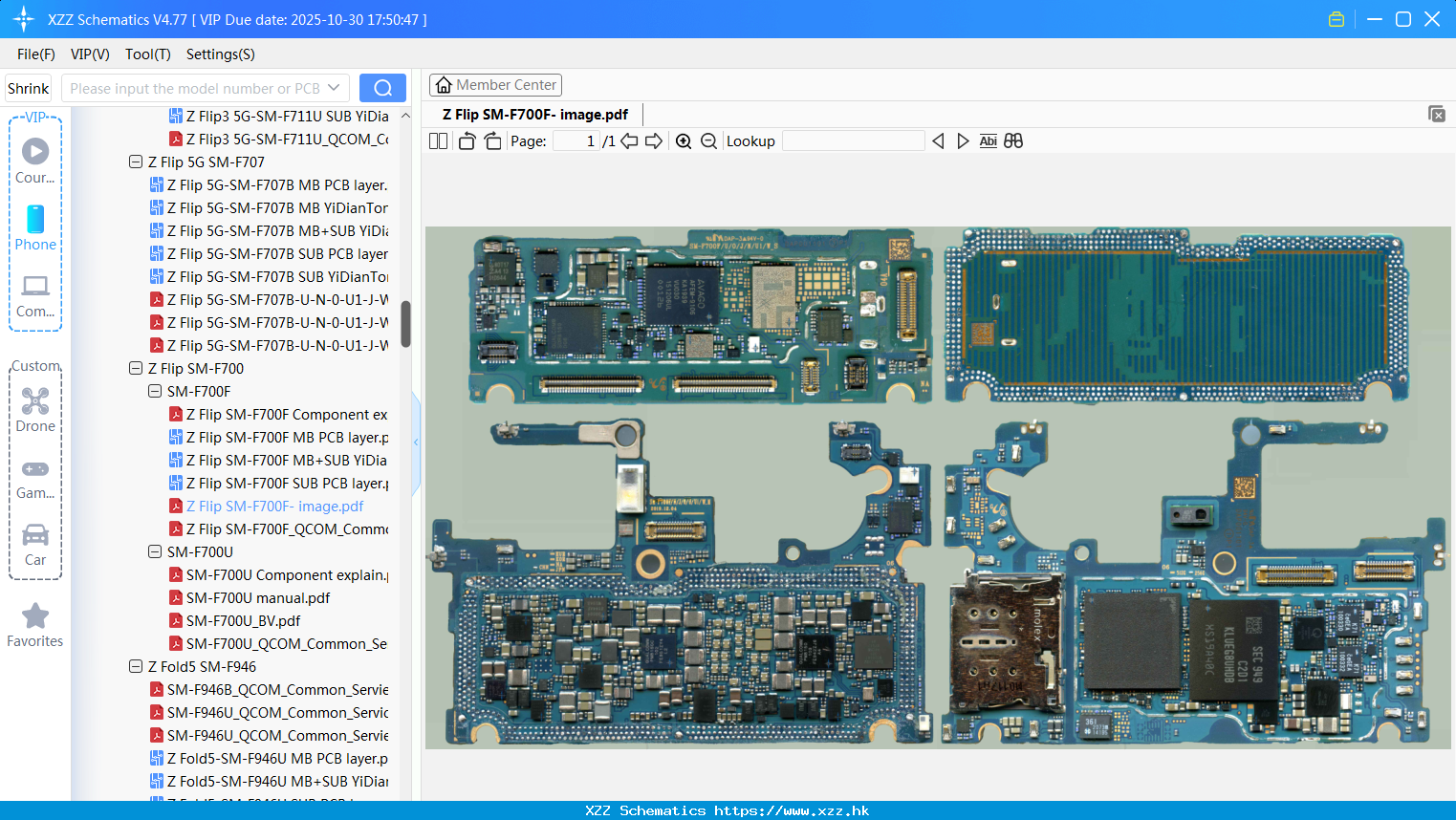This screenshot has width=1456, height=820.
Task: Click the Shrink button
Action: click(x=28, y=88)
